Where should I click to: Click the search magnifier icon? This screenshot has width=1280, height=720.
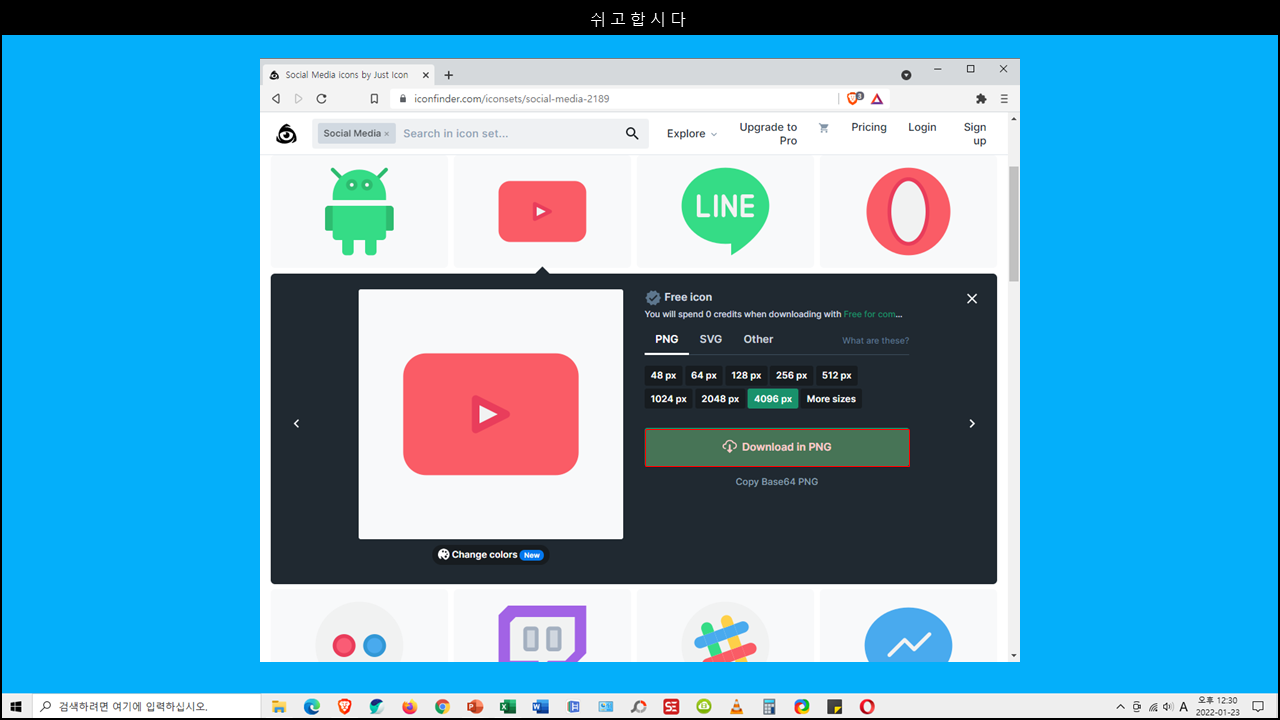[632, 133]
